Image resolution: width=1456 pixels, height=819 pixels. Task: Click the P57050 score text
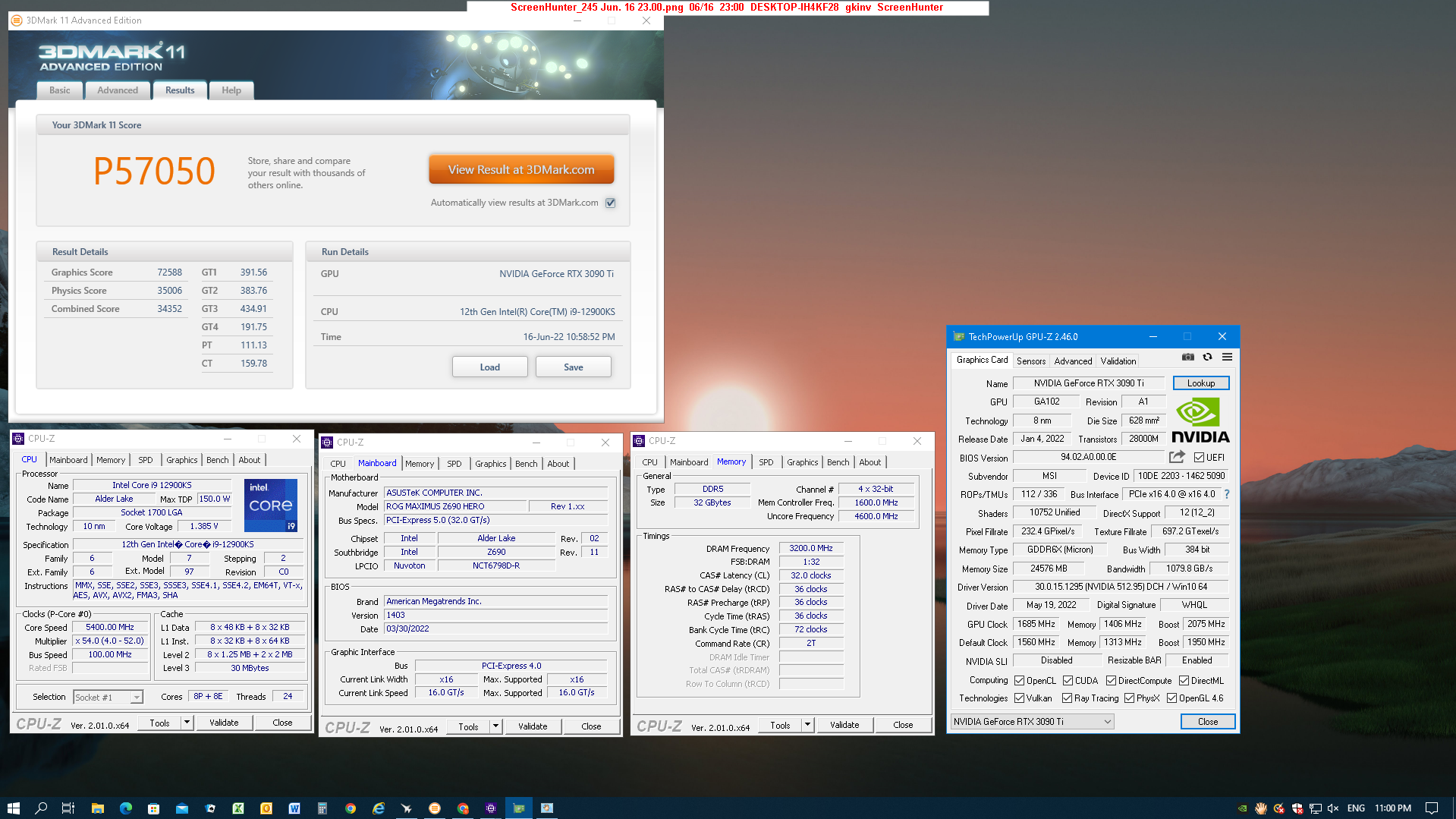tap(154, 172)
